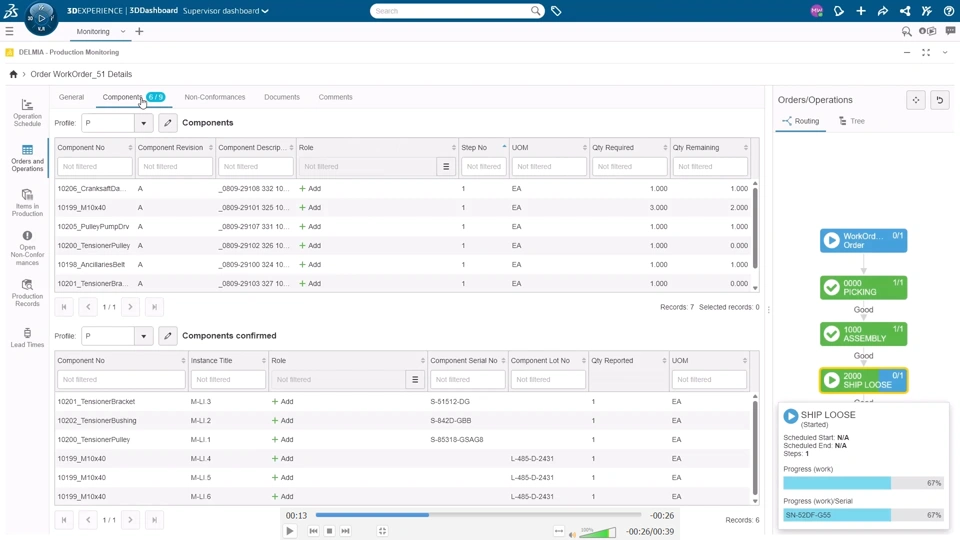Adjust the video volume slider
Screen dimensions: 960x540
[x=598, y=532]
